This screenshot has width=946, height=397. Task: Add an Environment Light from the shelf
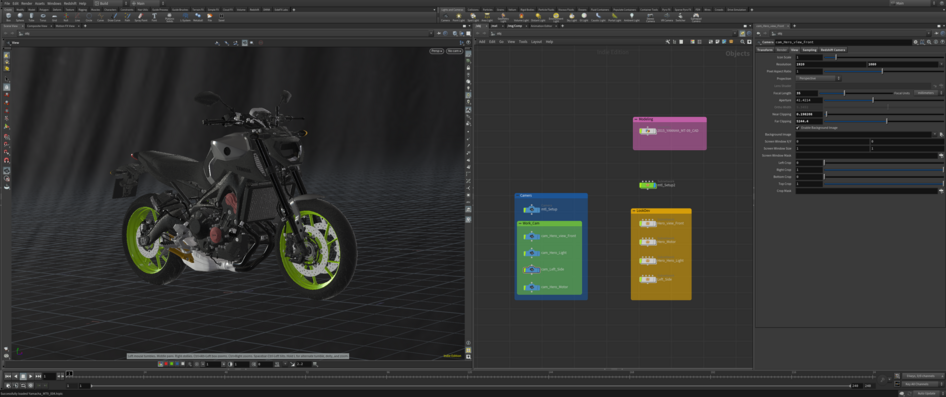click(556, 18)
